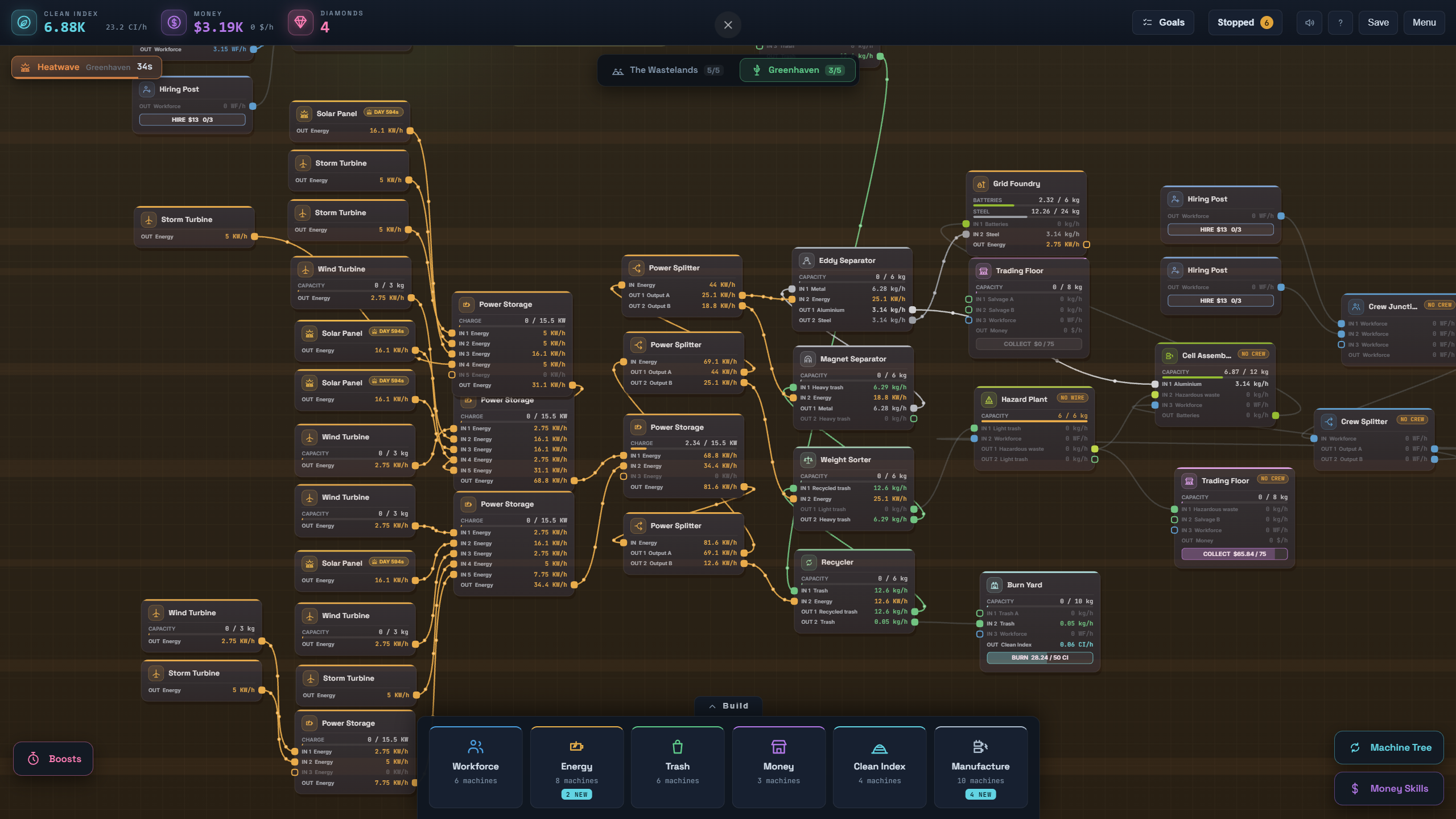Screen dimensions: 1456x819
Task: Click the Diamonds gem icon
Action: 300,23
